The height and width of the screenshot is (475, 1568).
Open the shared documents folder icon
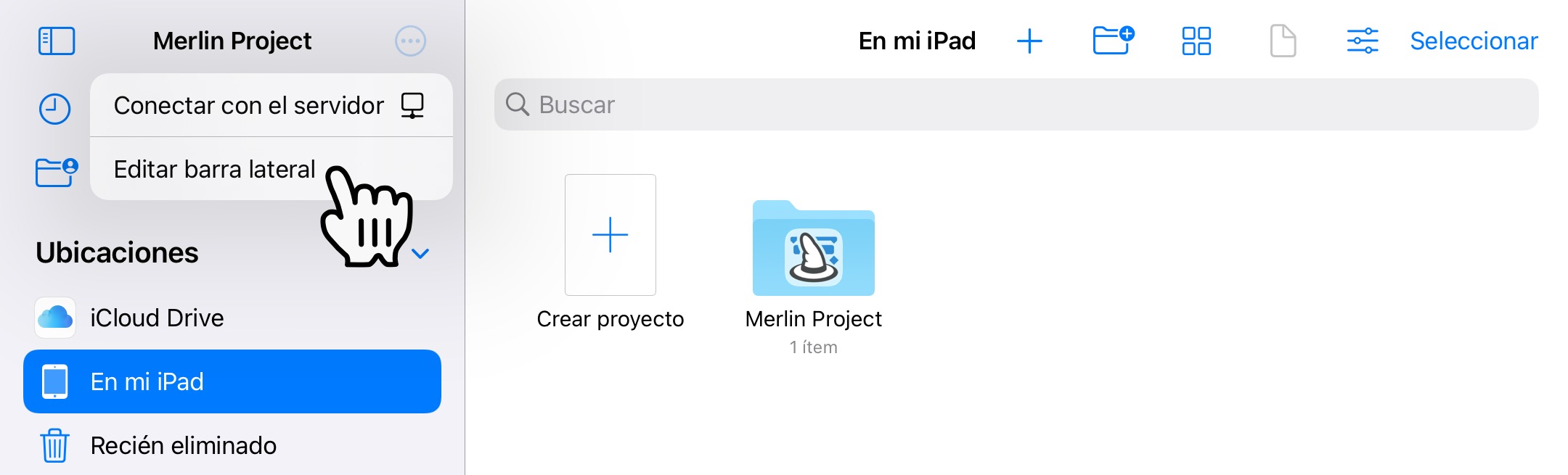tap(57, 173)
